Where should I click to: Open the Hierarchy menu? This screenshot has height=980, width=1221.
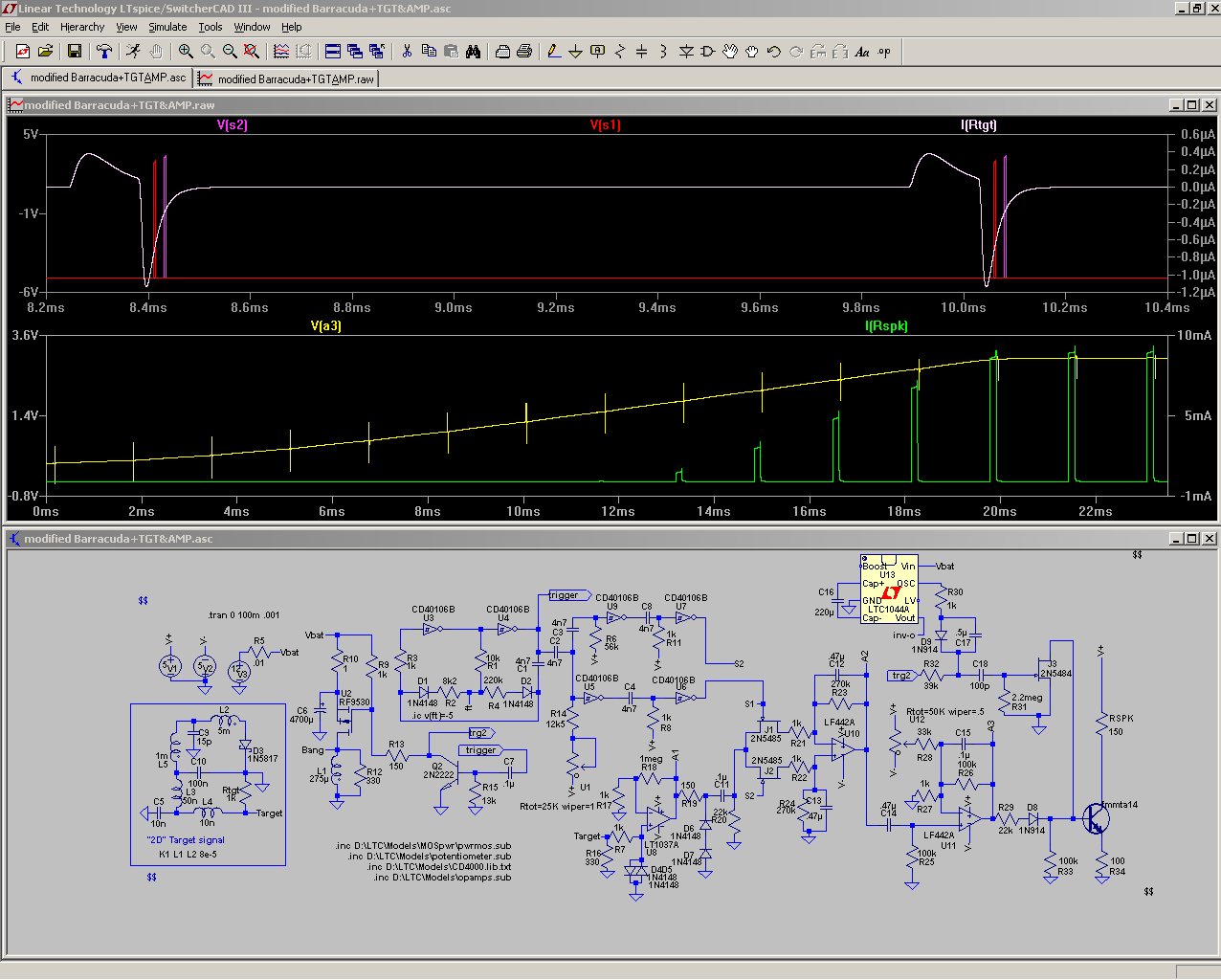82,27
